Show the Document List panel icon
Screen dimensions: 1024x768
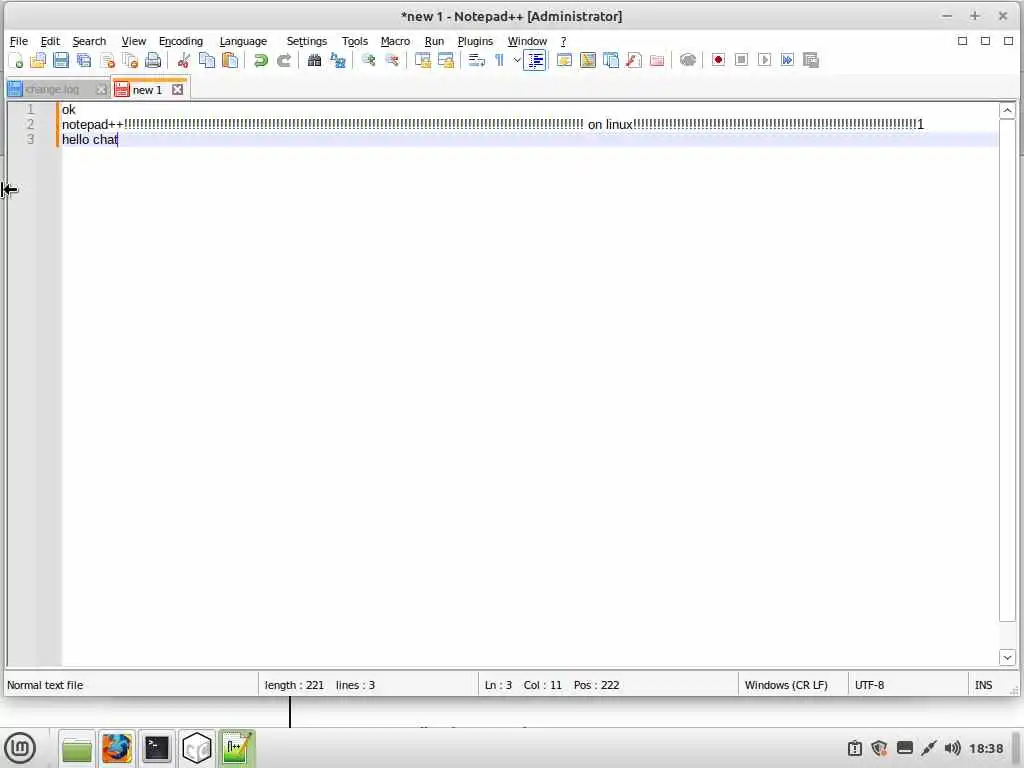611,61
